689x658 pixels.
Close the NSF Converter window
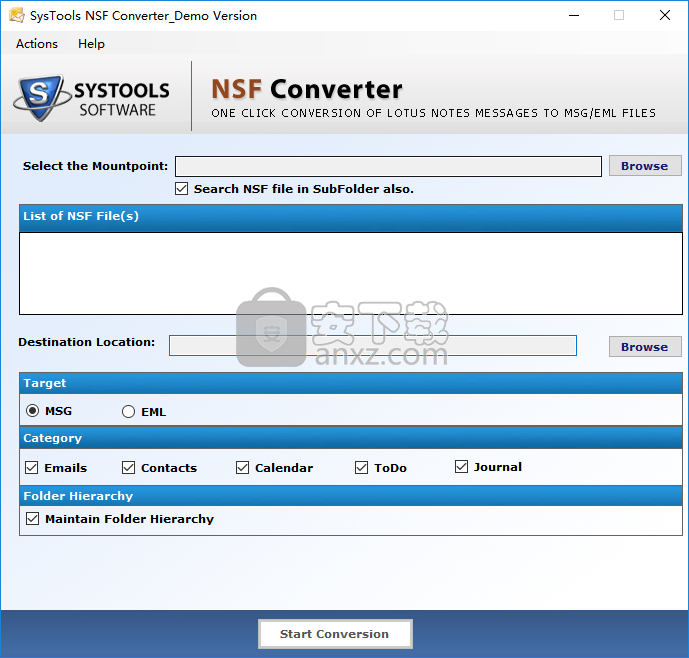(665, 15)
